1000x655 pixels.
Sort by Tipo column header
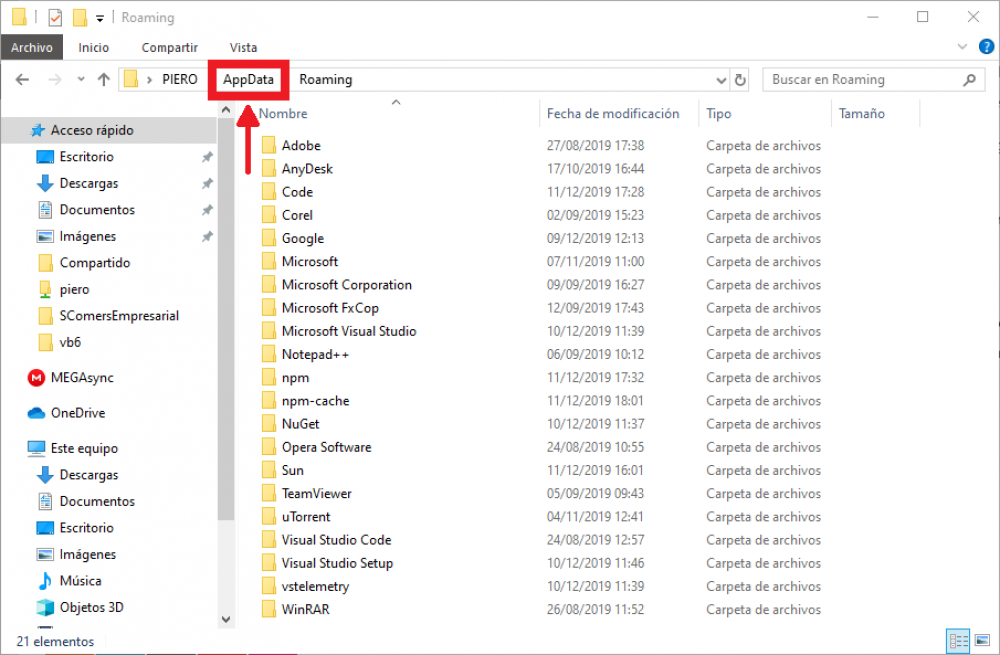(x=719, y=114)
